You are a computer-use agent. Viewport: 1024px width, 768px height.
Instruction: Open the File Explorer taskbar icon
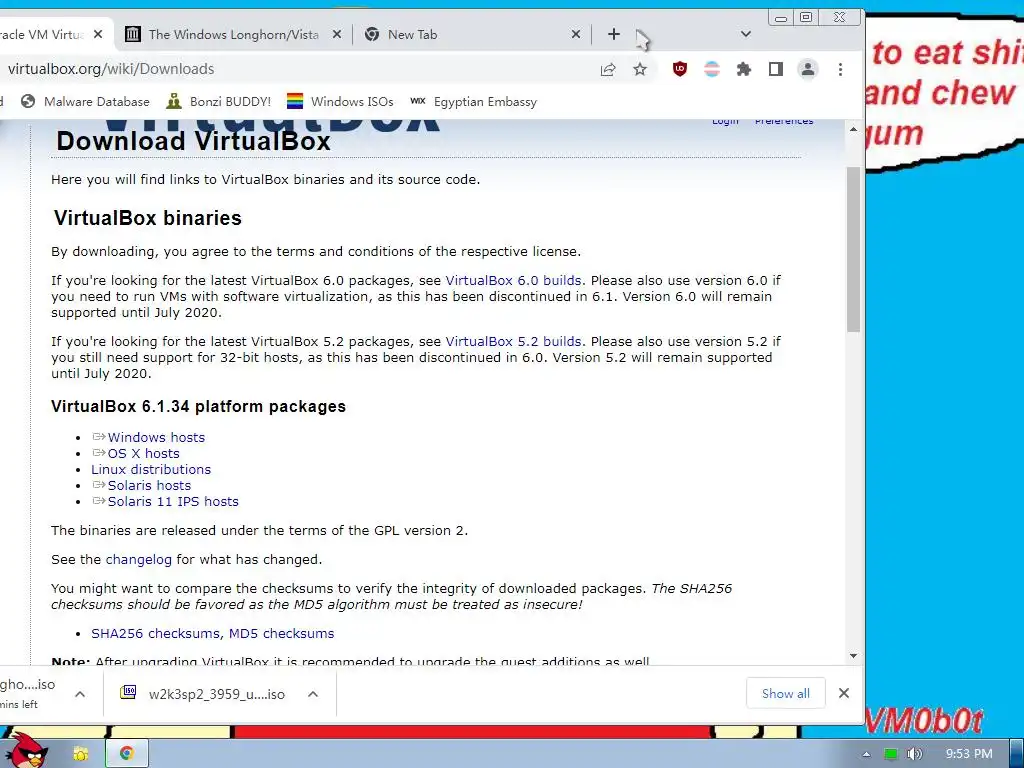pos(80,754)
